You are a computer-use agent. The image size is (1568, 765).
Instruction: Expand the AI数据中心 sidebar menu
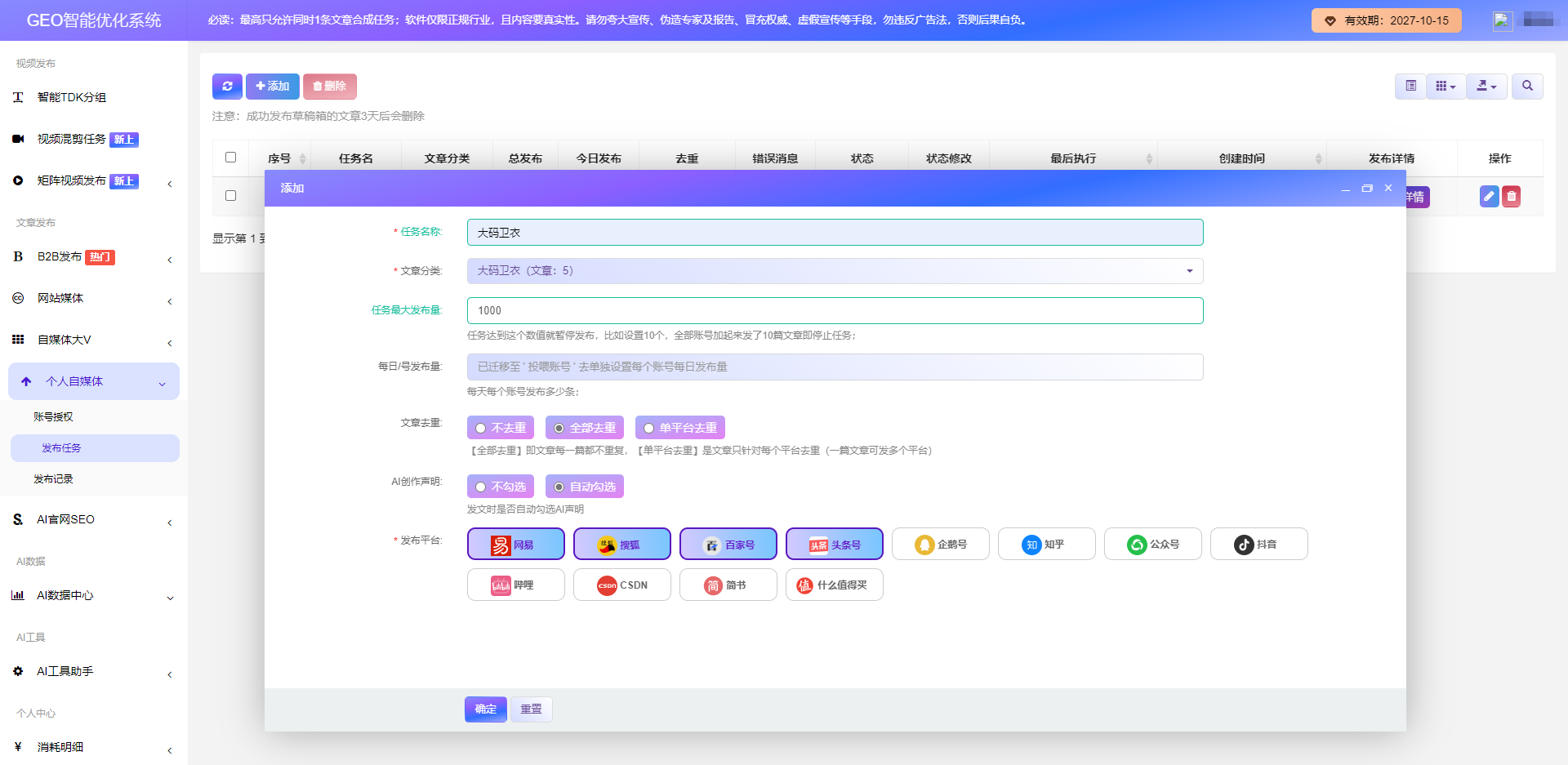pos(94,596)
